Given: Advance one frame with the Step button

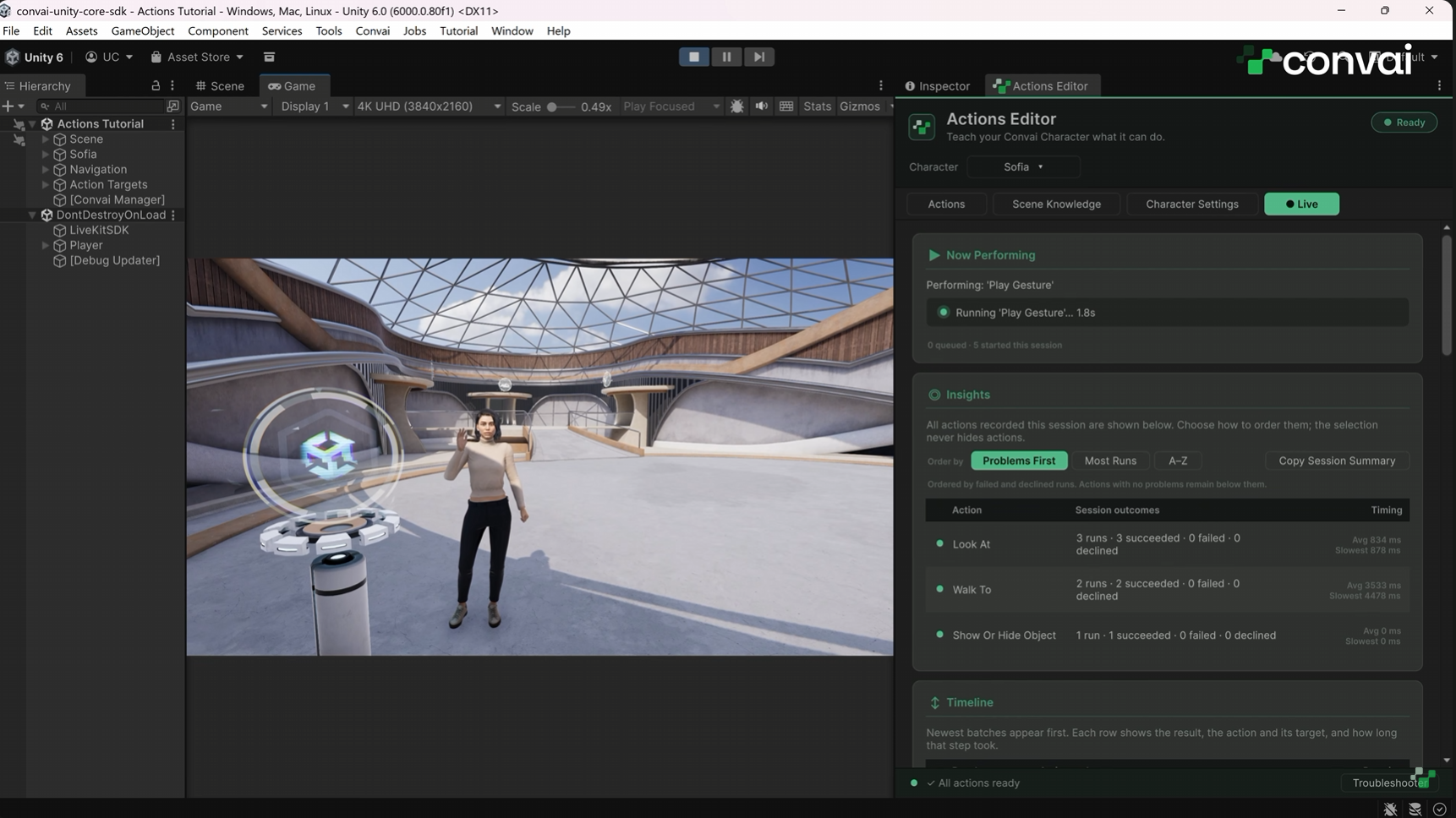Looking at the screenshot, I should pyautogui.click(x=759, y=57).
